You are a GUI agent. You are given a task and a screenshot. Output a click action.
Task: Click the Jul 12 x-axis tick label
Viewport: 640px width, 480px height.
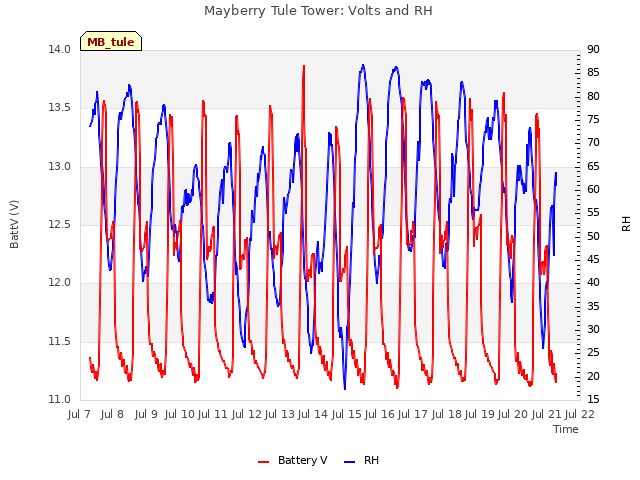click(x=247, y=415)
